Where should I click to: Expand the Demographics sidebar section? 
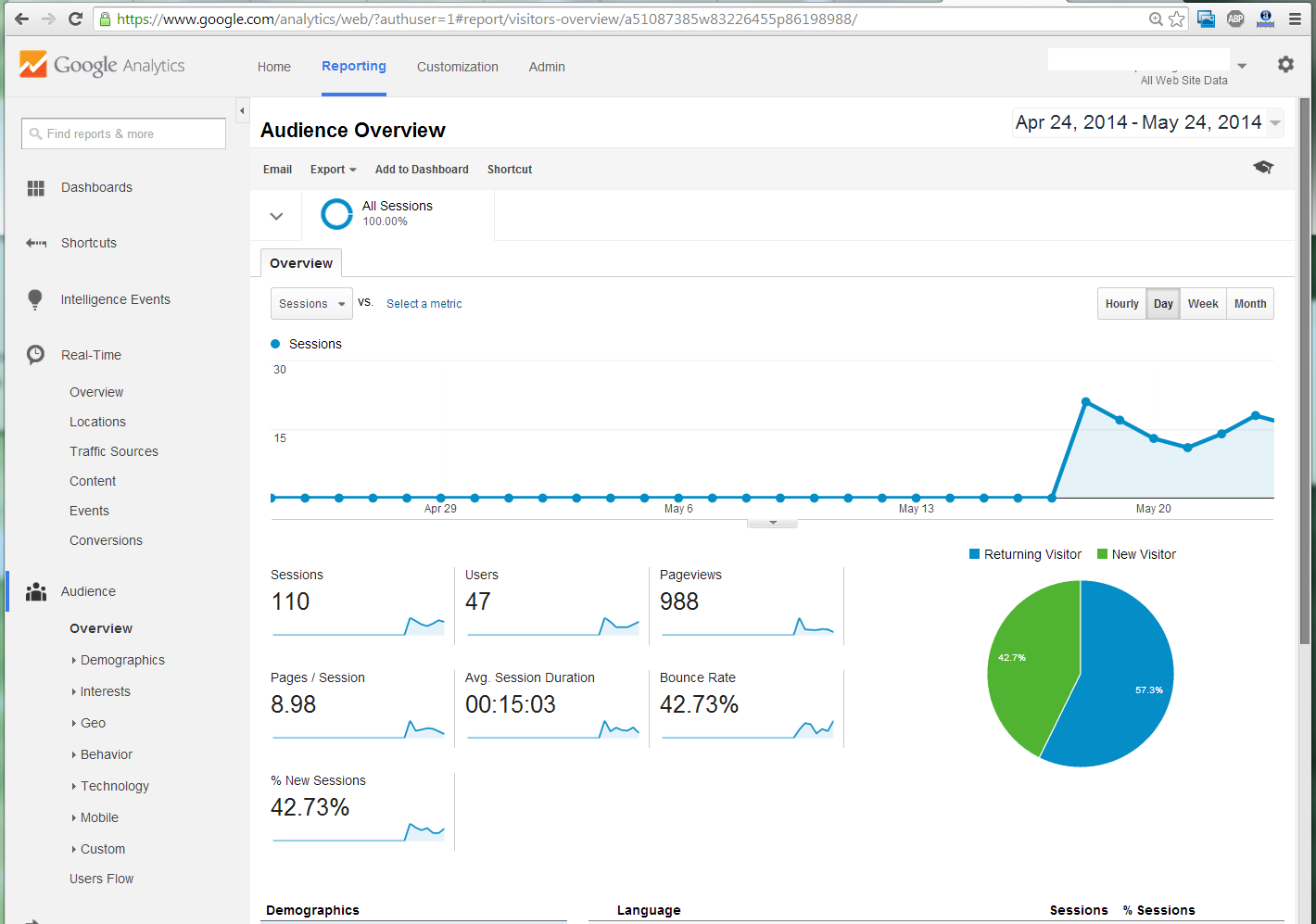pyautogui.click(x=121, y=660)
